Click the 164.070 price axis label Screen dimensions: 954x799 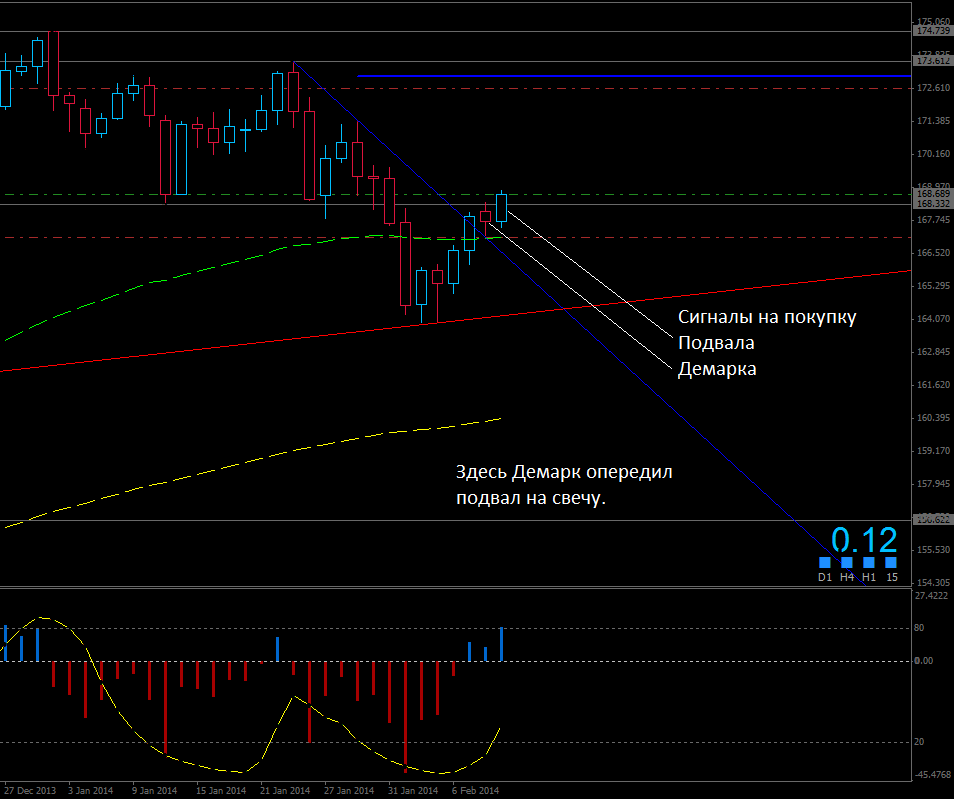[933, 318]
